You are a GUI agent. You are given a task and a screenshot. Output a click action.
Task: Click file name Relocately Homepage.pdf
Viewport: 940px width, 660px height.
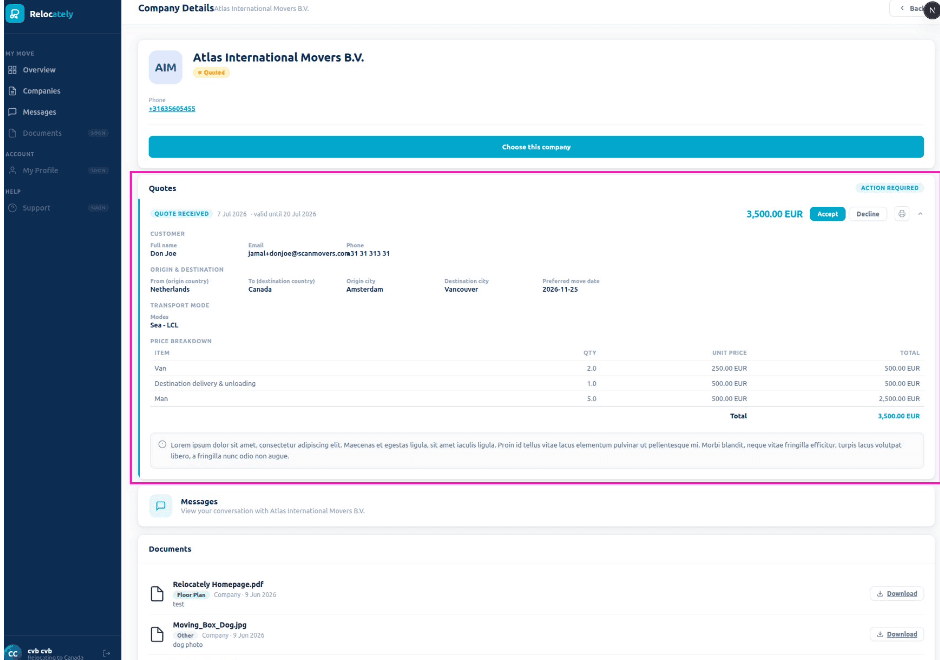click(218, 584)
